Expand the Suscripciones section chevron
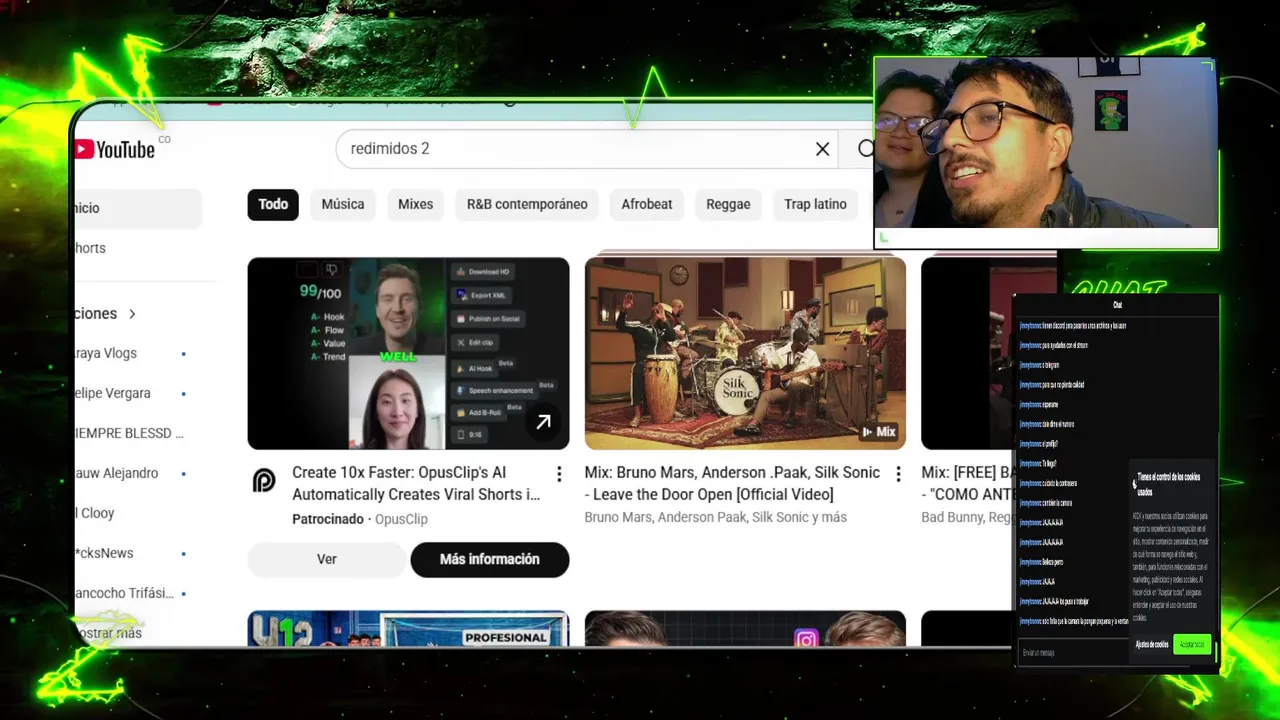The image size is (1280, 720). tap(131, 314)
